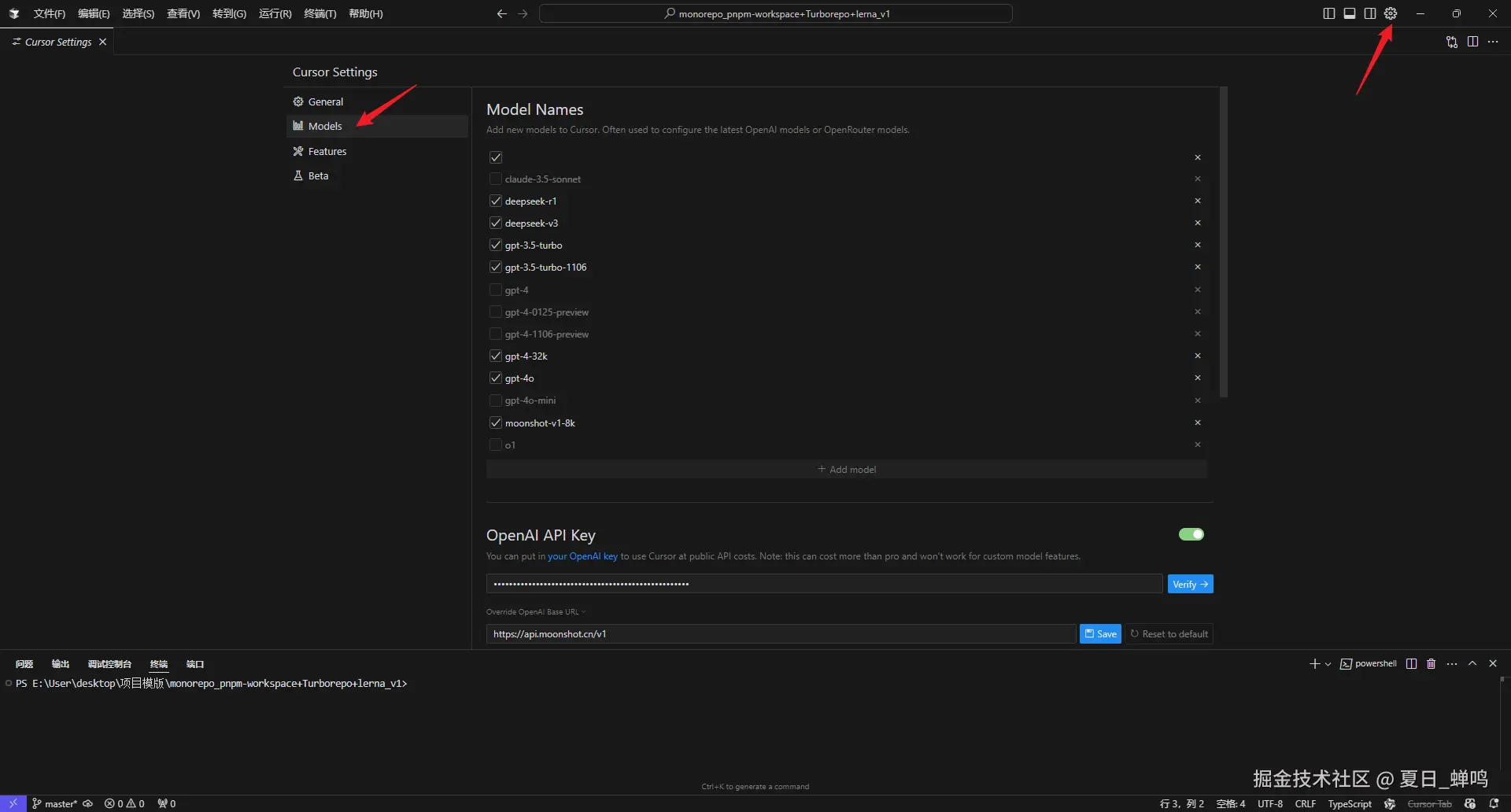This screenshot has height=812, width=1511.
Task: Open the Beta settings section
Action: (377, 175)
